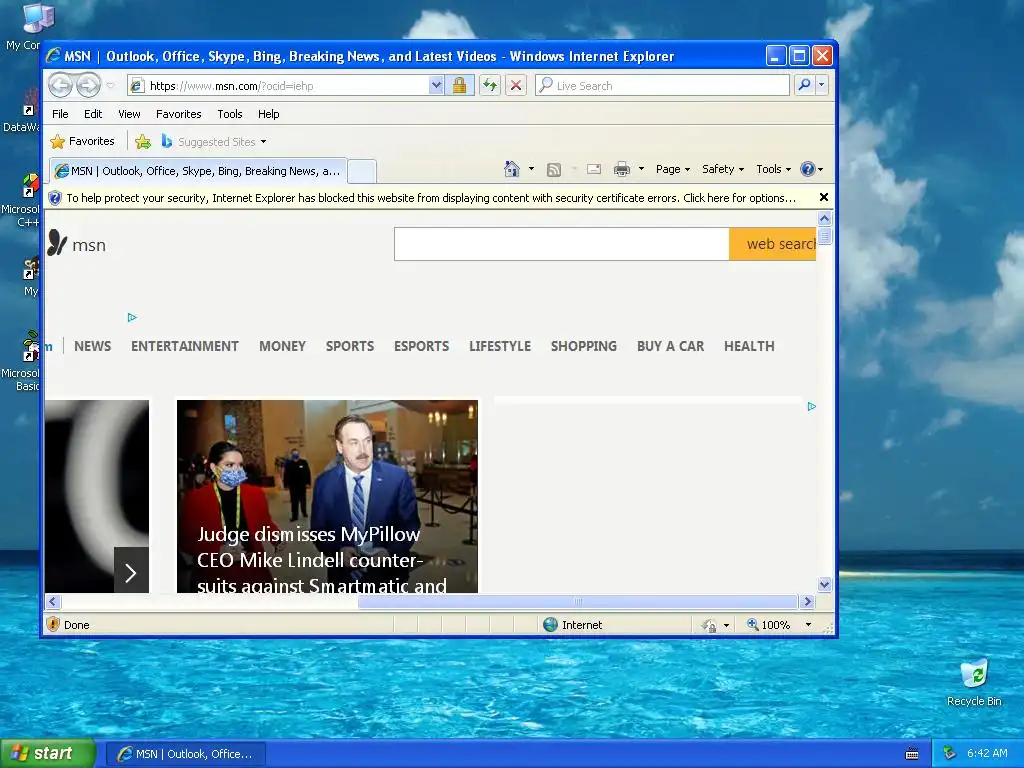Open the SHOPPING section link
1024x768 pixels.
[x=584, y=346]
